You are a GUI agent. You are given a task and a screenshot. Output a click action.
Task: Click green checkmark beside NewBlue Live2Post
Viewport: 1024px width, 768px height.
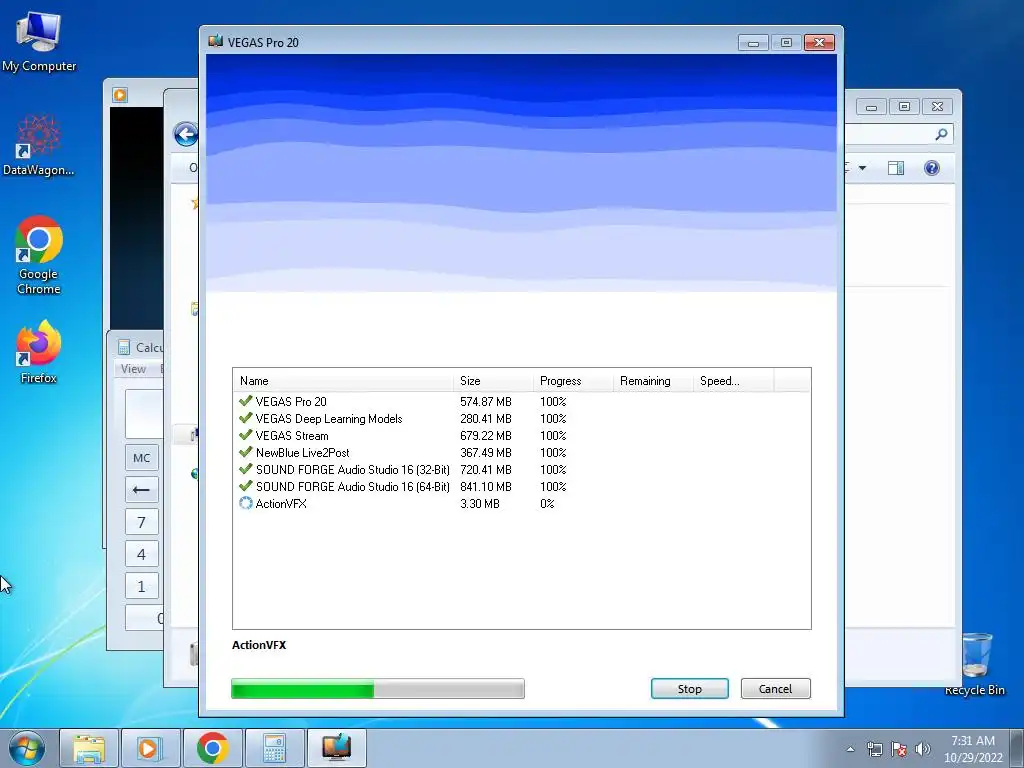pos(246,452)
